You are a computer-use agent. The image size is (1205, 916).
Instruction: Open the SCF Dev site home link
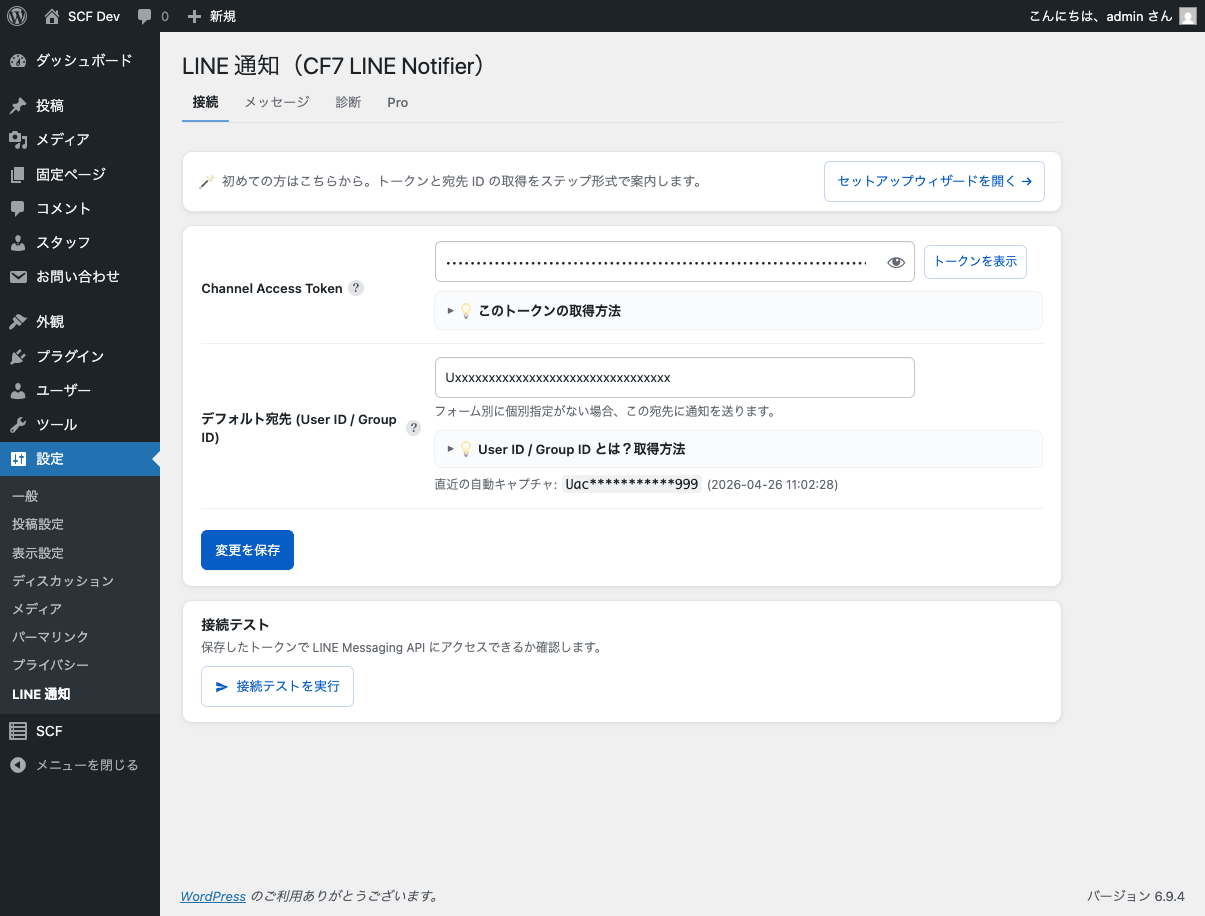pyautogui.click(x=82, y=16)
